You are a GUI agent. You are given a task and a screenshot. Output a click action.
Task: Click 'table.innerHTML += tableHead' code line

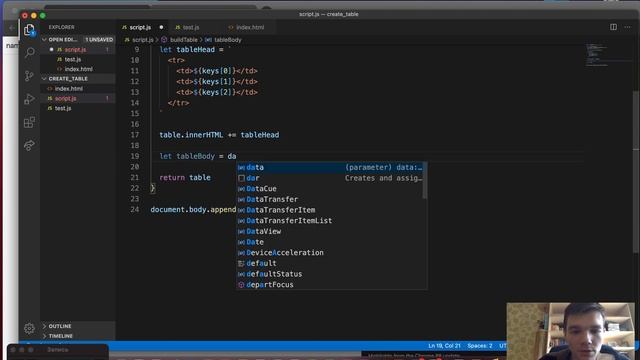point(219,135)
